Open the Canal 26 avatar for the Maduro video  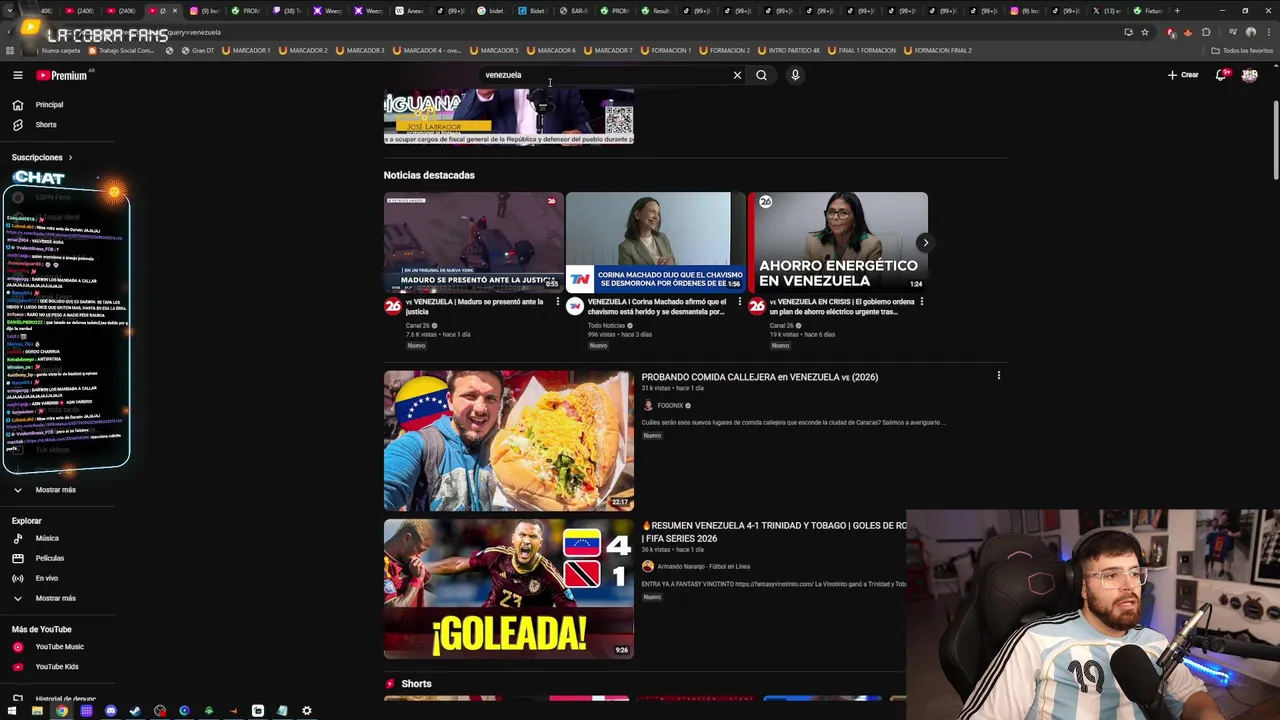pyautogui.click(x=393, y=306)
